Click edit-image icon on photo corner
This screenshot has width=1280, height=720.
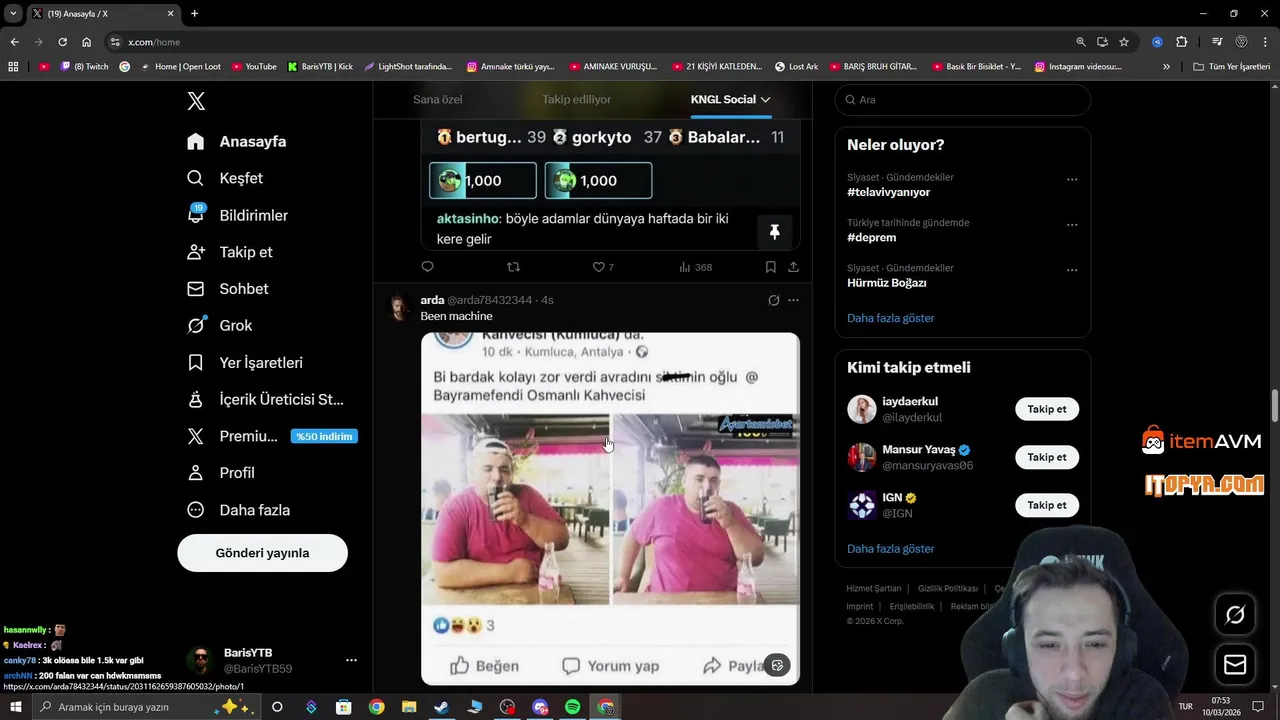[777, 665]
